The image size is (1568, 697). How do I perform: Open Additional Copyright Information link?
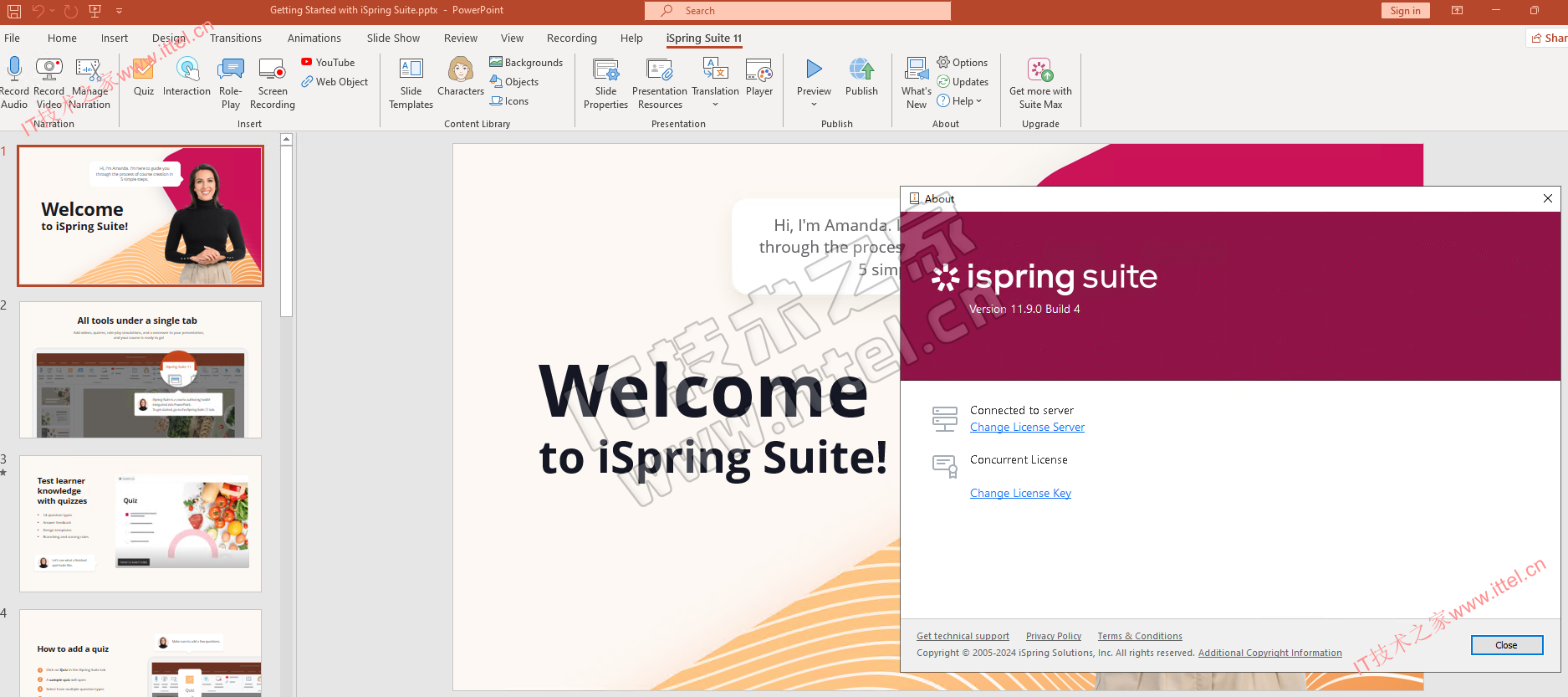1269,653
